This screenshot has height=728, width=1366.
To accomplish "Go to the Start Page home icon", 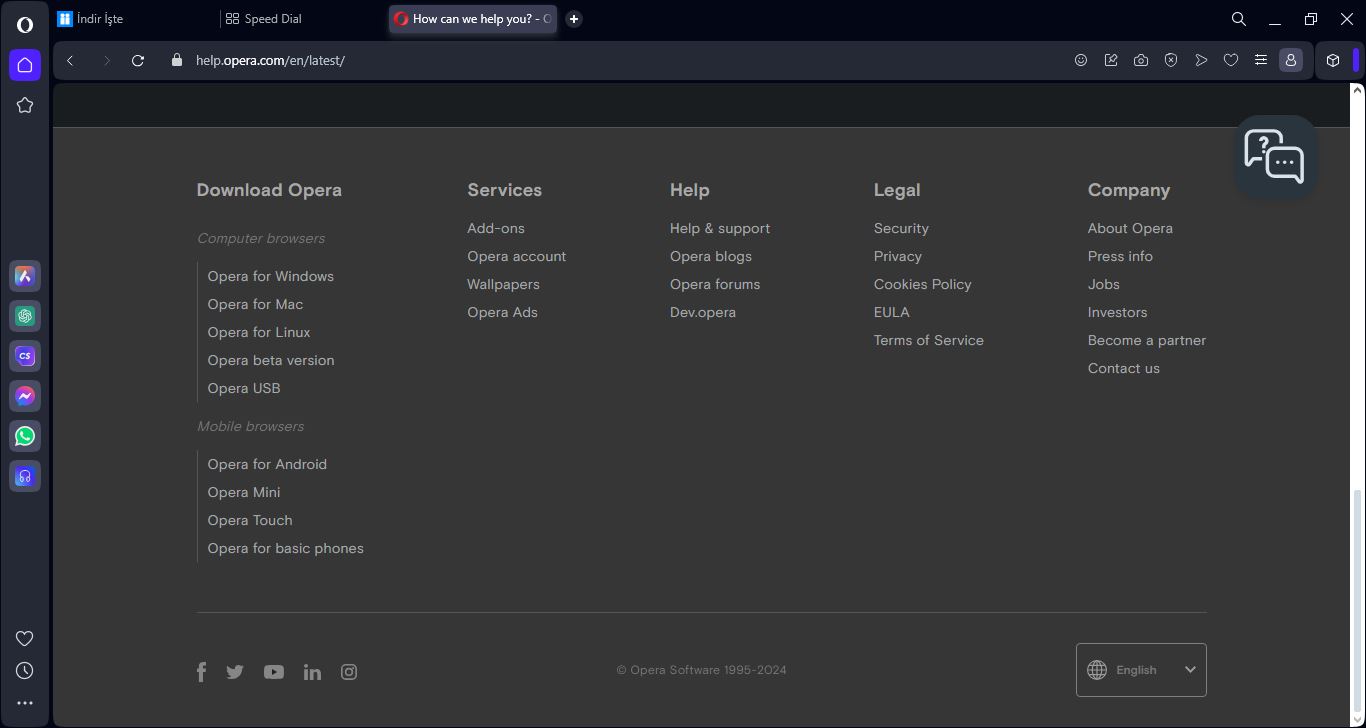I will tap(25, 65).
